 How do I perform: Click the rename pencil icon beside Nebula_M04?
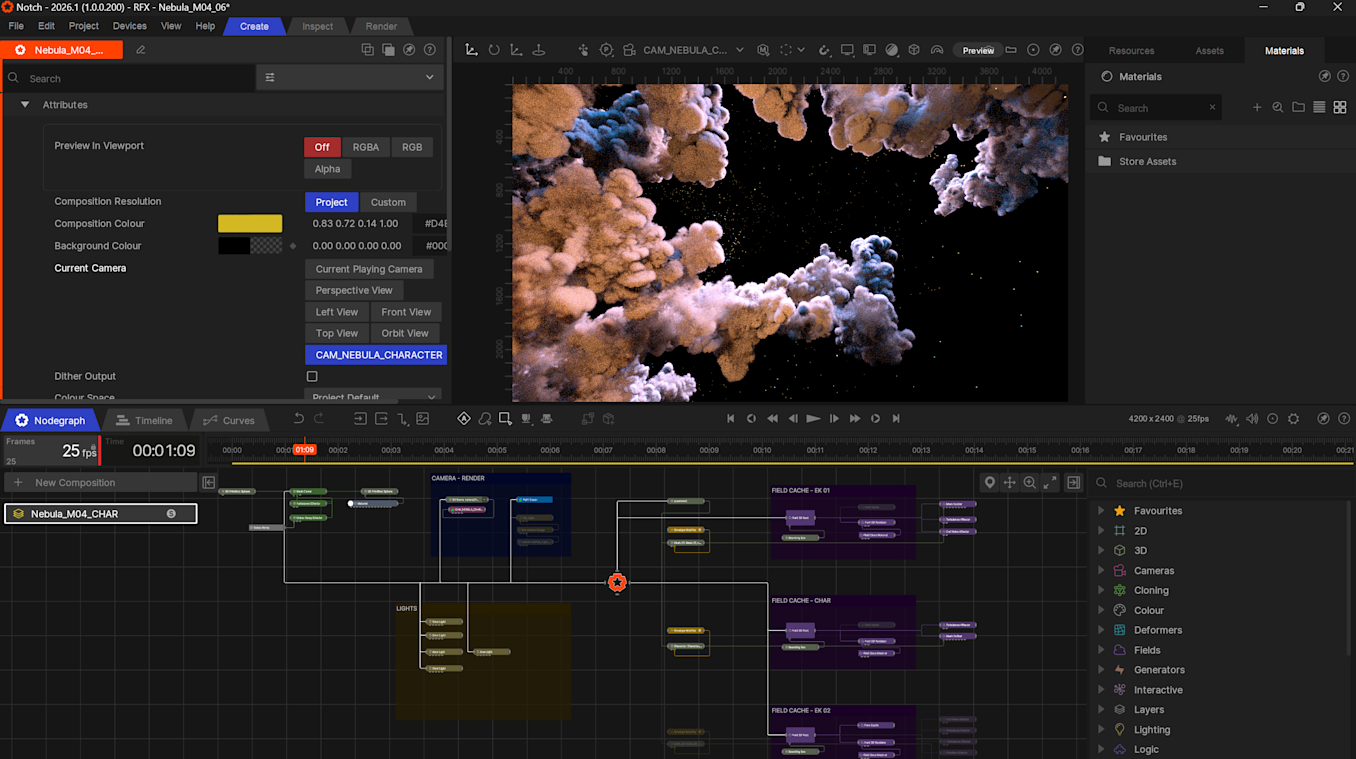140,50
